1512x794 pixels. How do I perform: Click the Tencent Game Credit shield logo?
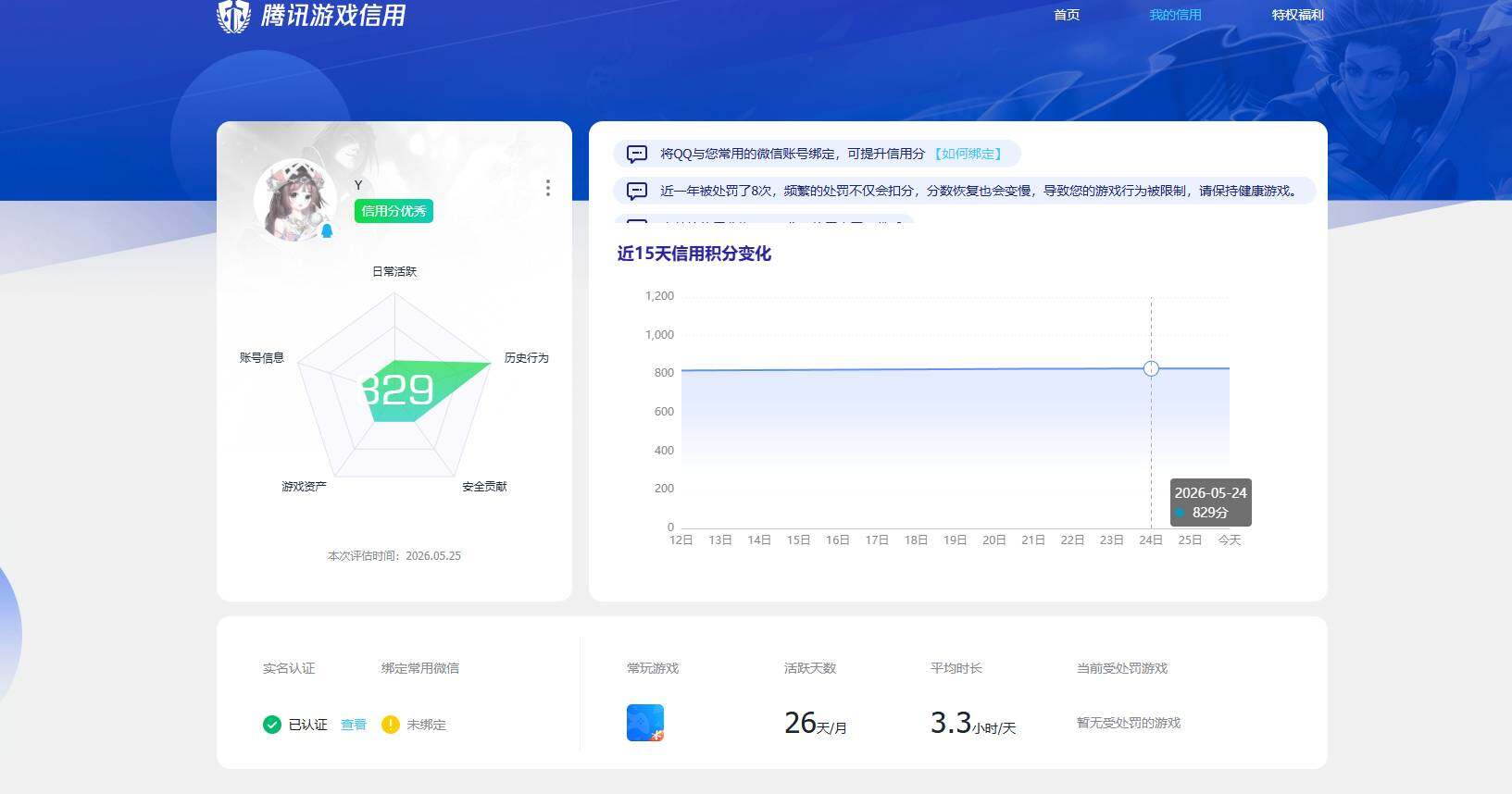(x=233, y=16)
